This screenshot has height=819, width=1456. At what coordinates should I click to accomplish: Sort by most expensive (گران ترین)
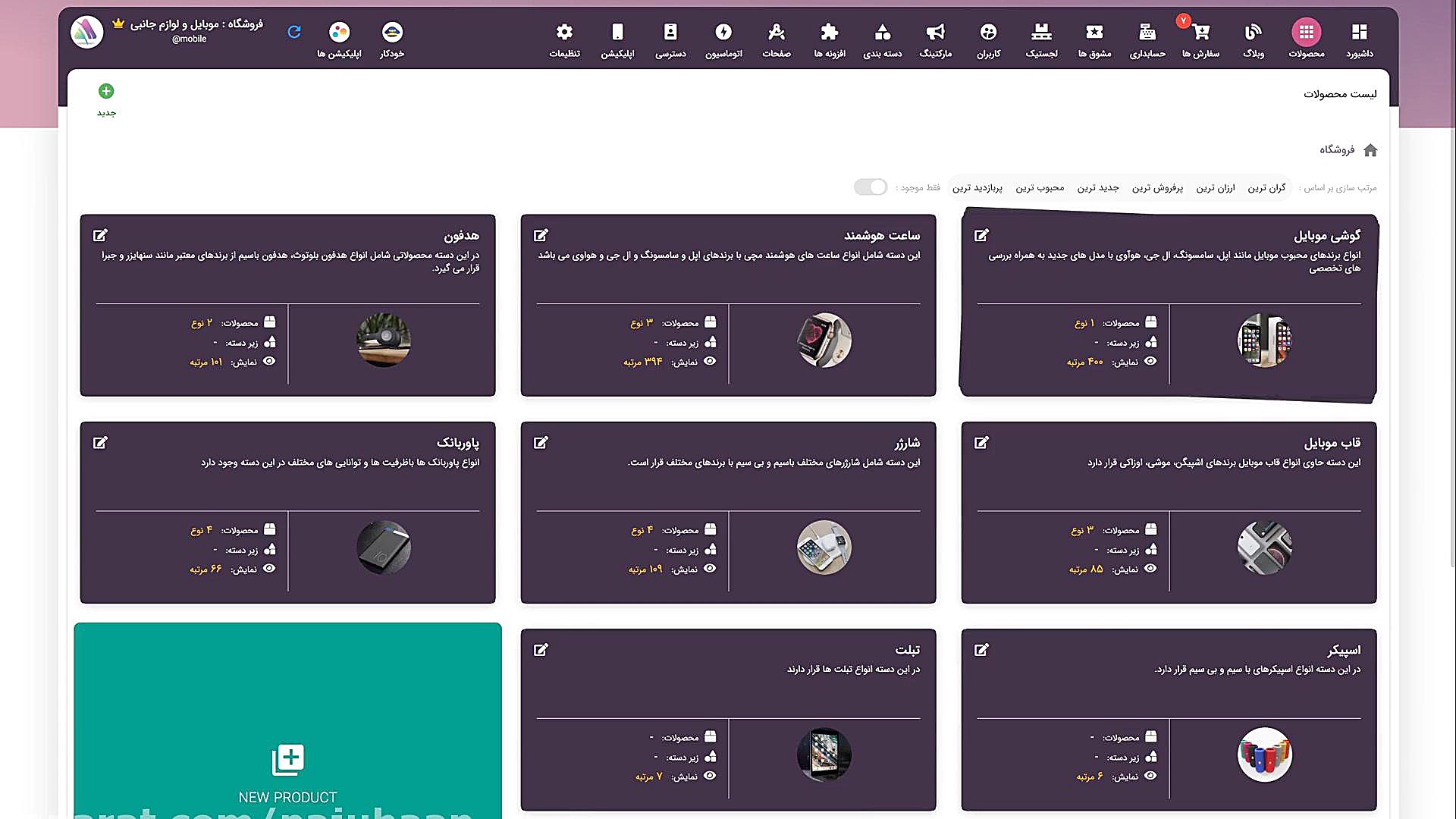coord(1266,188)
